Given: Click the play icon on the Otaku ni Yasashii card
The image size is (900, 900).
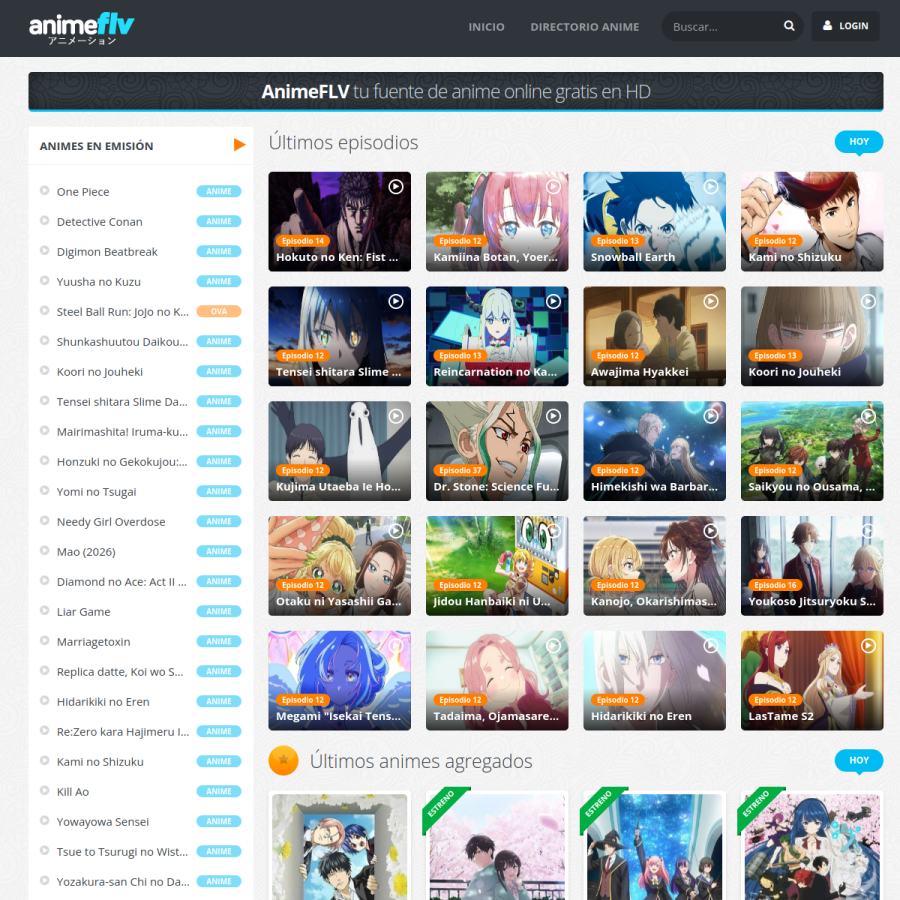Looking at the screenshot, I should 395,531.
